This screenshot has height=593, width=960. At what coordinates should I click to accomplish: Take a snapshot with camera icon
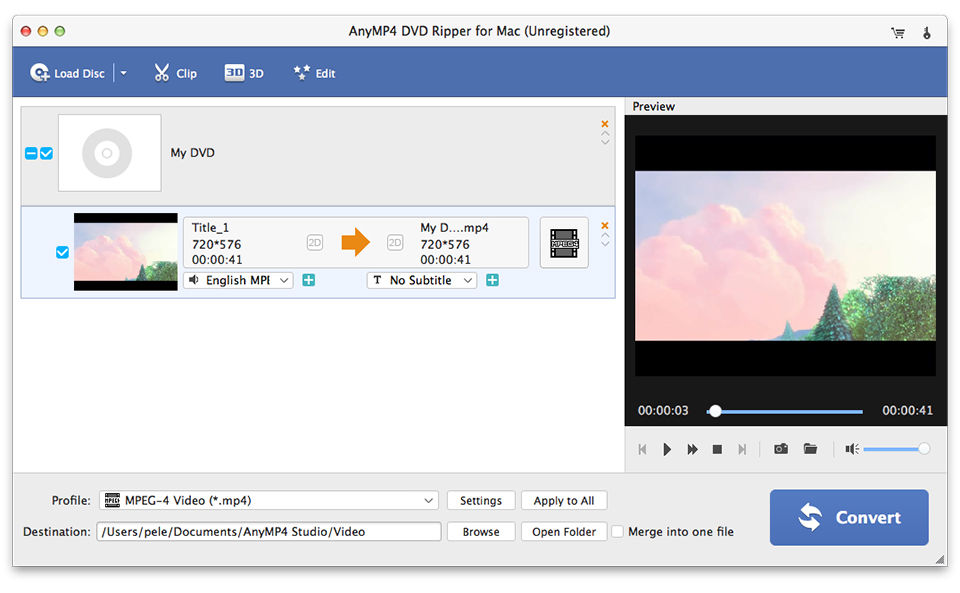click(781, 449)
